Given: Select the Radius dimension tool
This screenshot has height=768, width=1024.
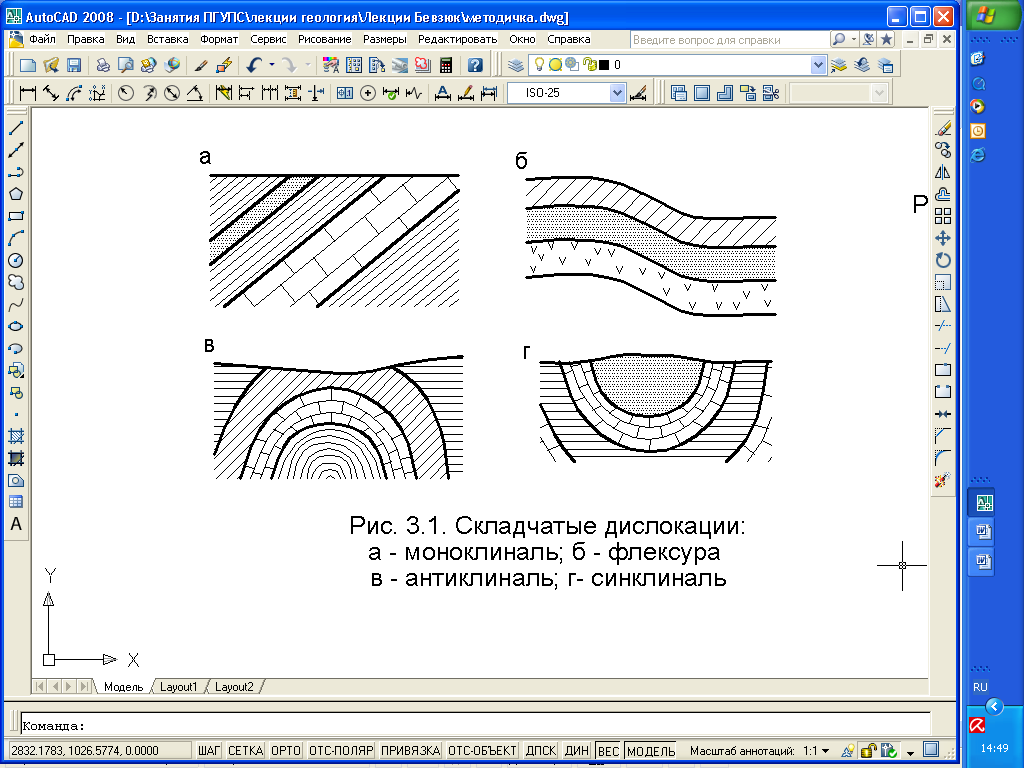Looking at the screenshot, I should (x=126, y=93).
